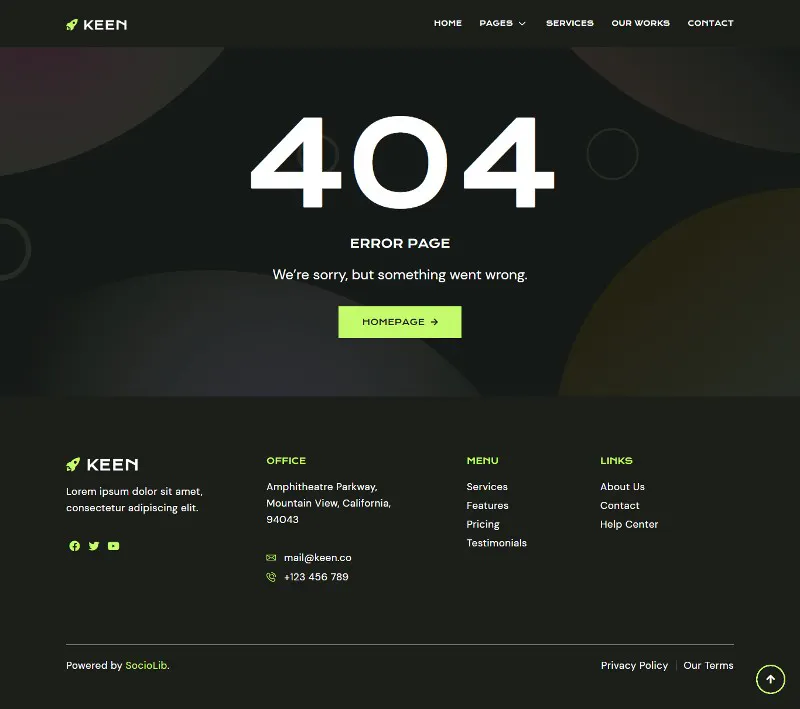Viewport: 800px width, 709px height.
Task: Expand the Pages dropdown chevron
Action: (522, 23)
